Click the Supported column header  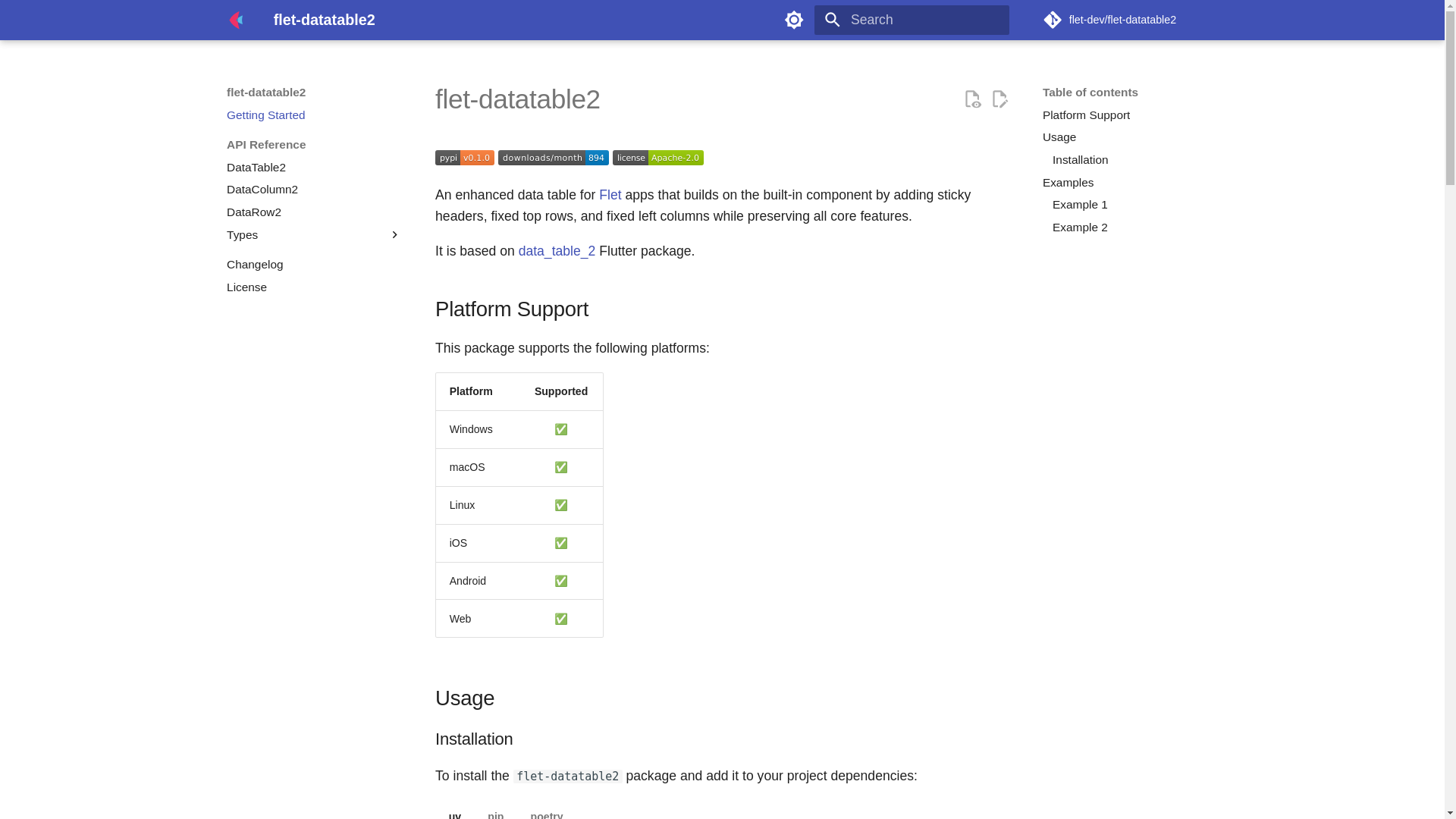pyautogui.click(x=561, y=391)
